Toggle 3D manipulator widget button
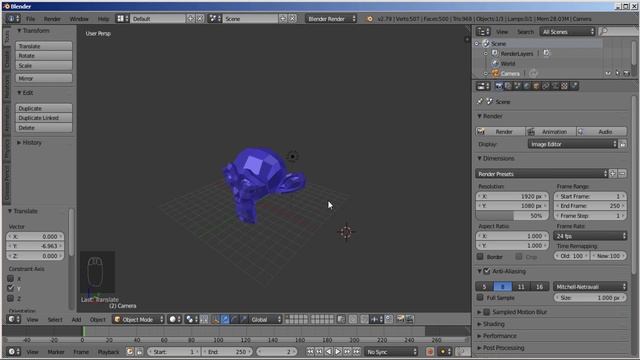Screen dimensions: 640x360 pyautogui.click(x=215, y=320)
